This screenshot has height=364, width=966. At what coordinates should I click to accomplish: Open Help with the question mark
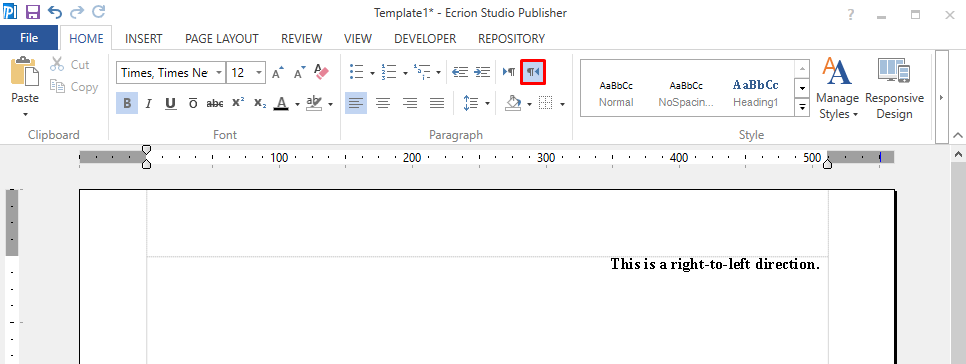click(851, 14)
